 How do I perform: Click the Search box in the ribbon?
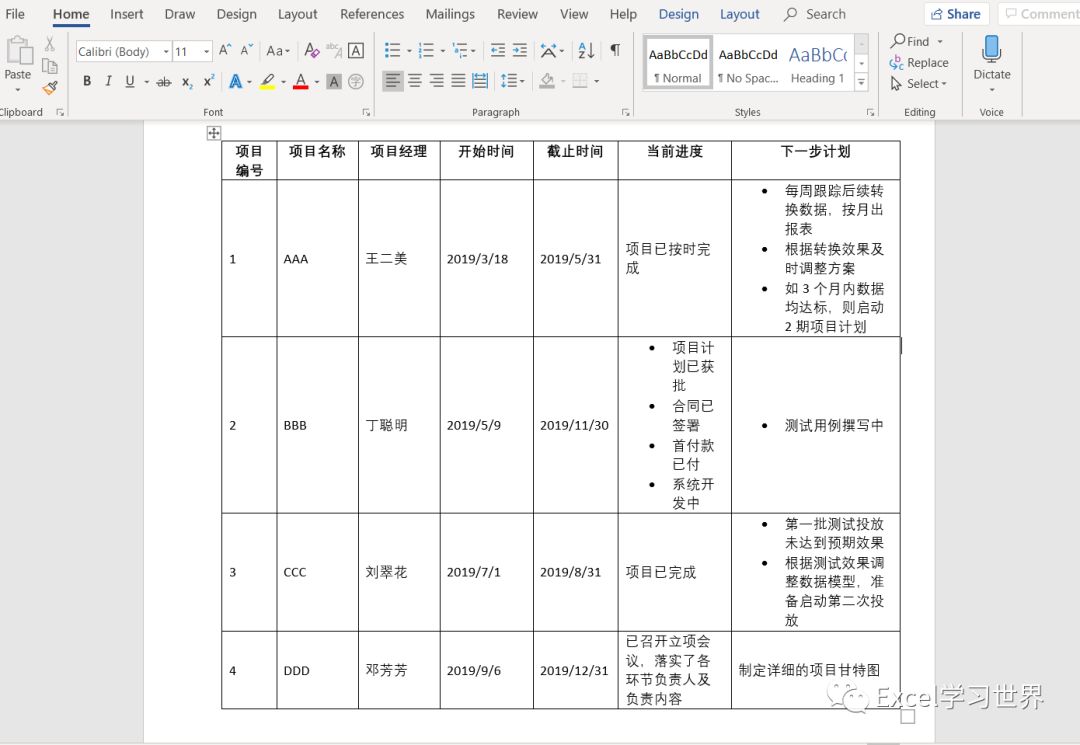pyautogui.click(x=825, y=14)
